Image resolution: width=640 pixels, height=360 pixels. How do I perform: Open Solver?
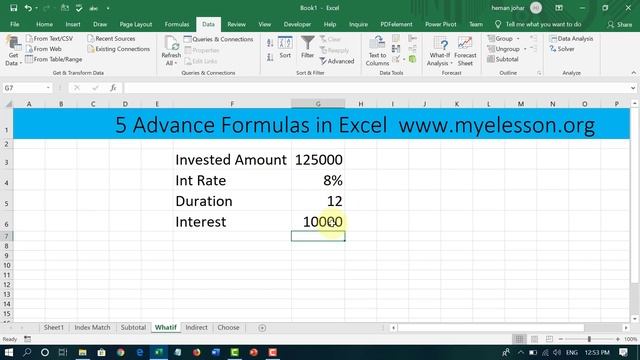click(562, 49)
